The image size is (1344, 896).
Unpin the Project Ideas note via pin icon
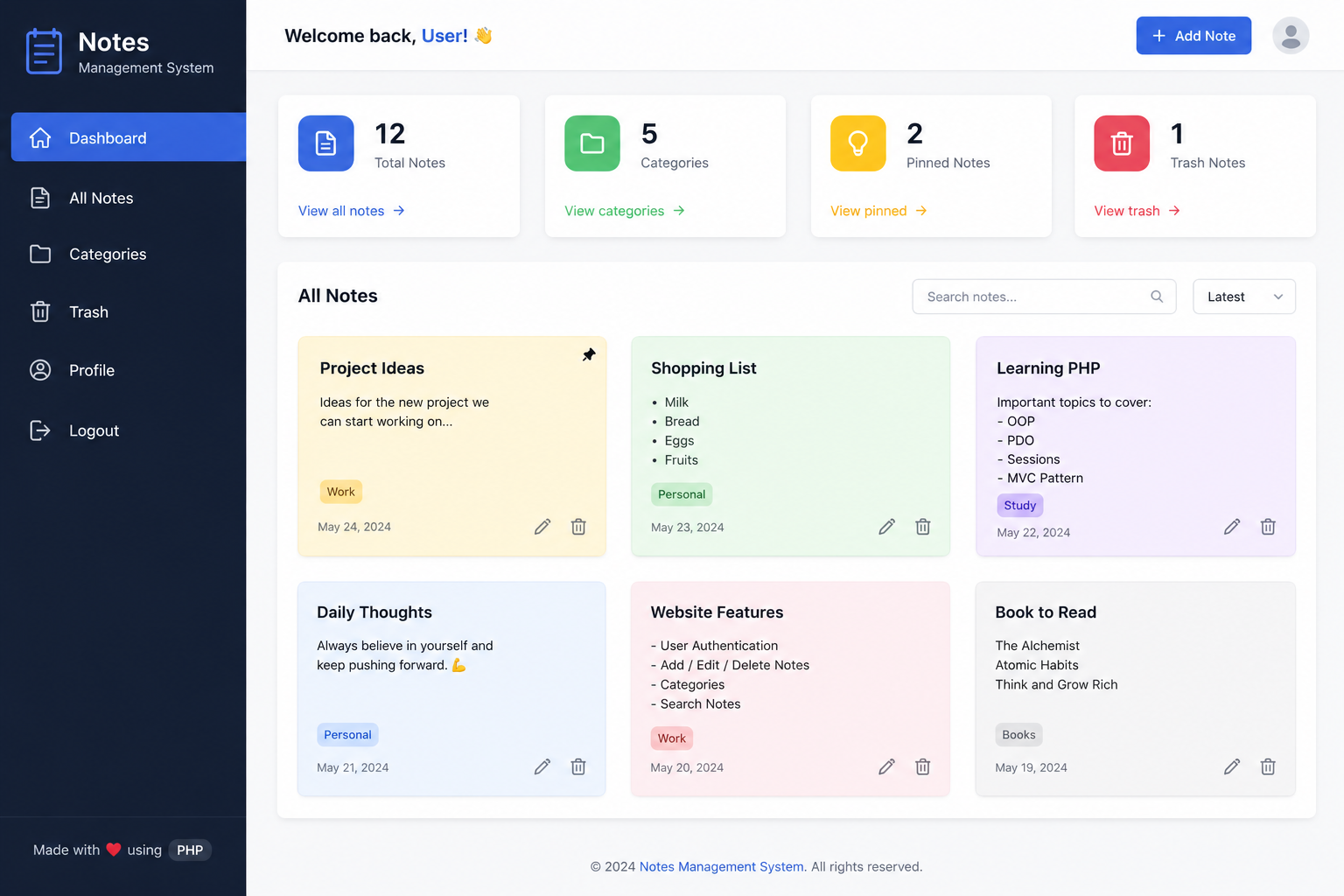click(589, 354)
